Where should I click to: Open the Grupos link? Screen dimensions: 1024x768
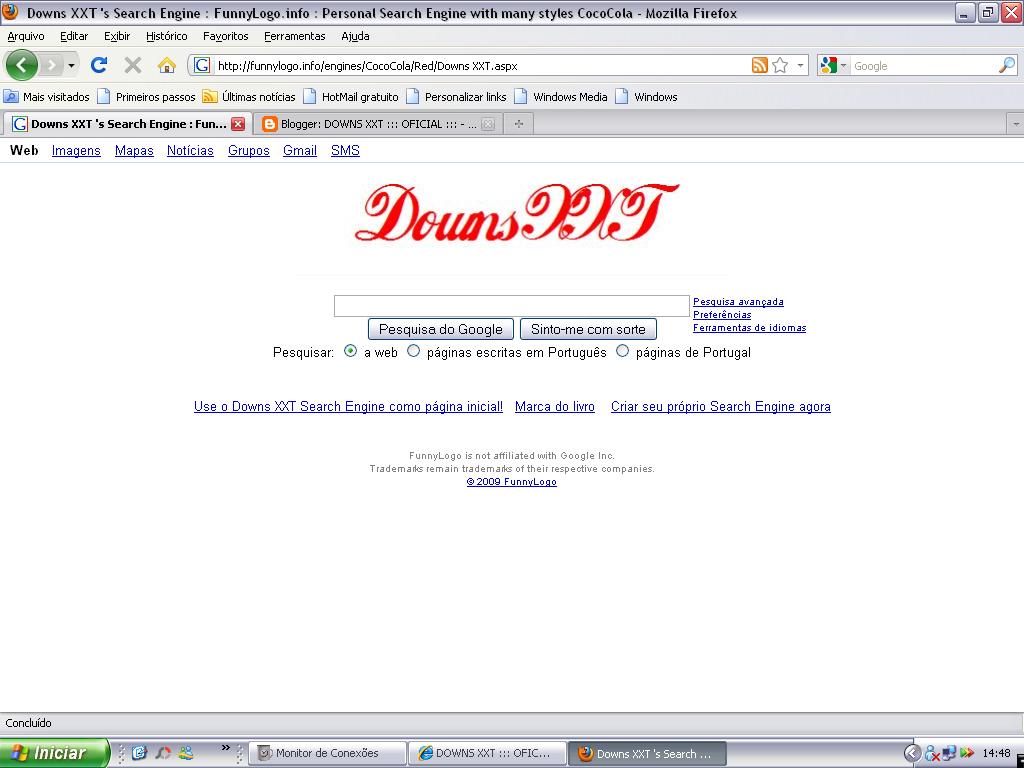point(249,151)
